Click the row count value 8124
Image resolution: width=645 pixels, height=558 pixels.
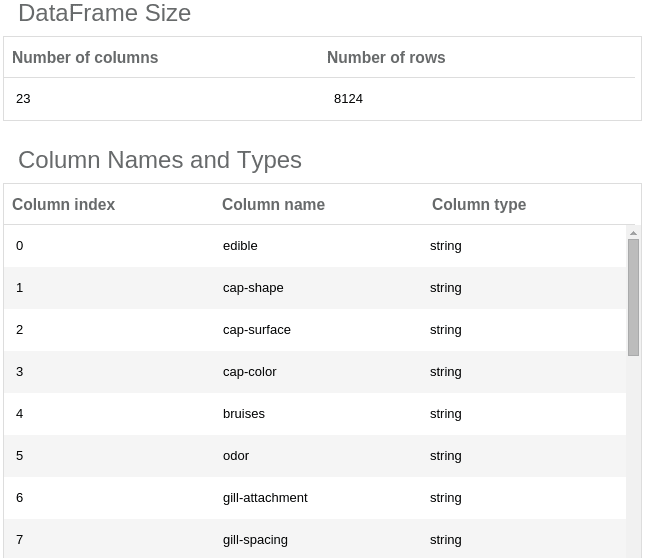(348, 99)
